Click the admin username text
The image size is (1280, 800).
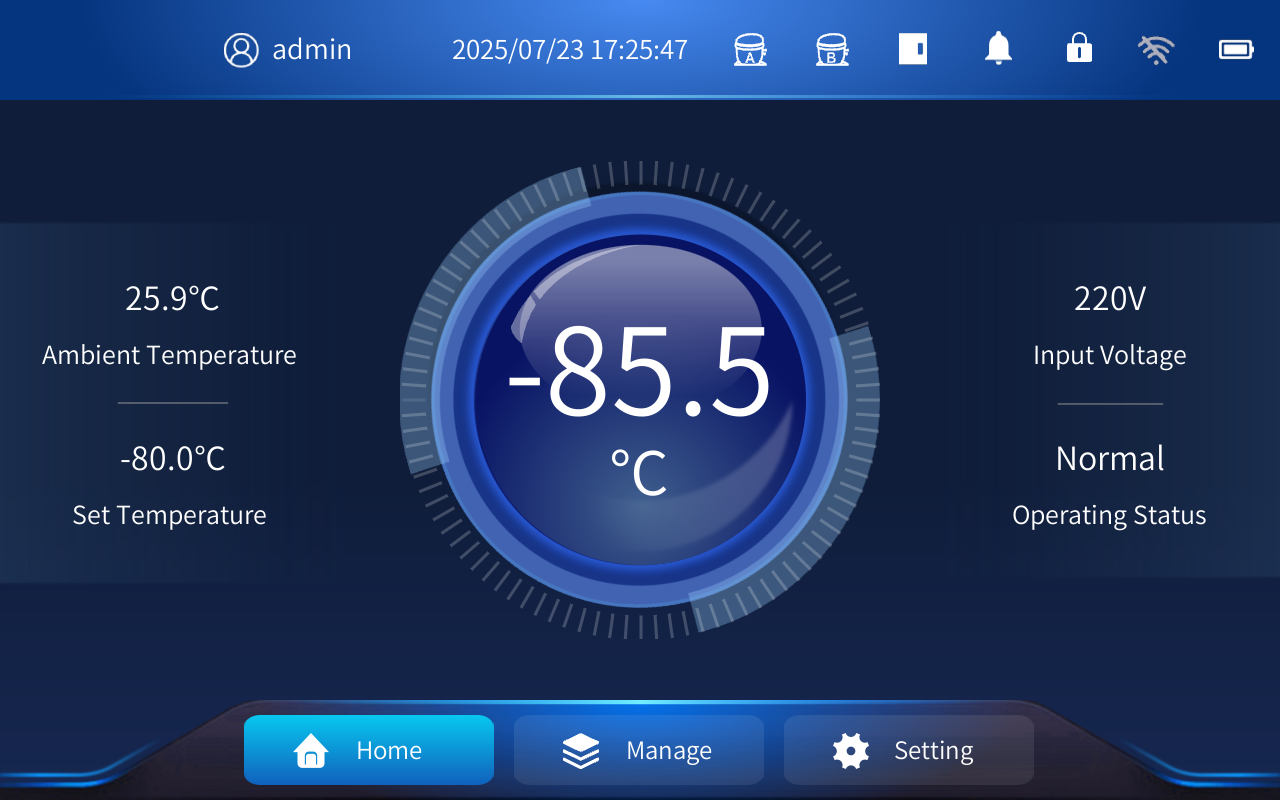312,50
